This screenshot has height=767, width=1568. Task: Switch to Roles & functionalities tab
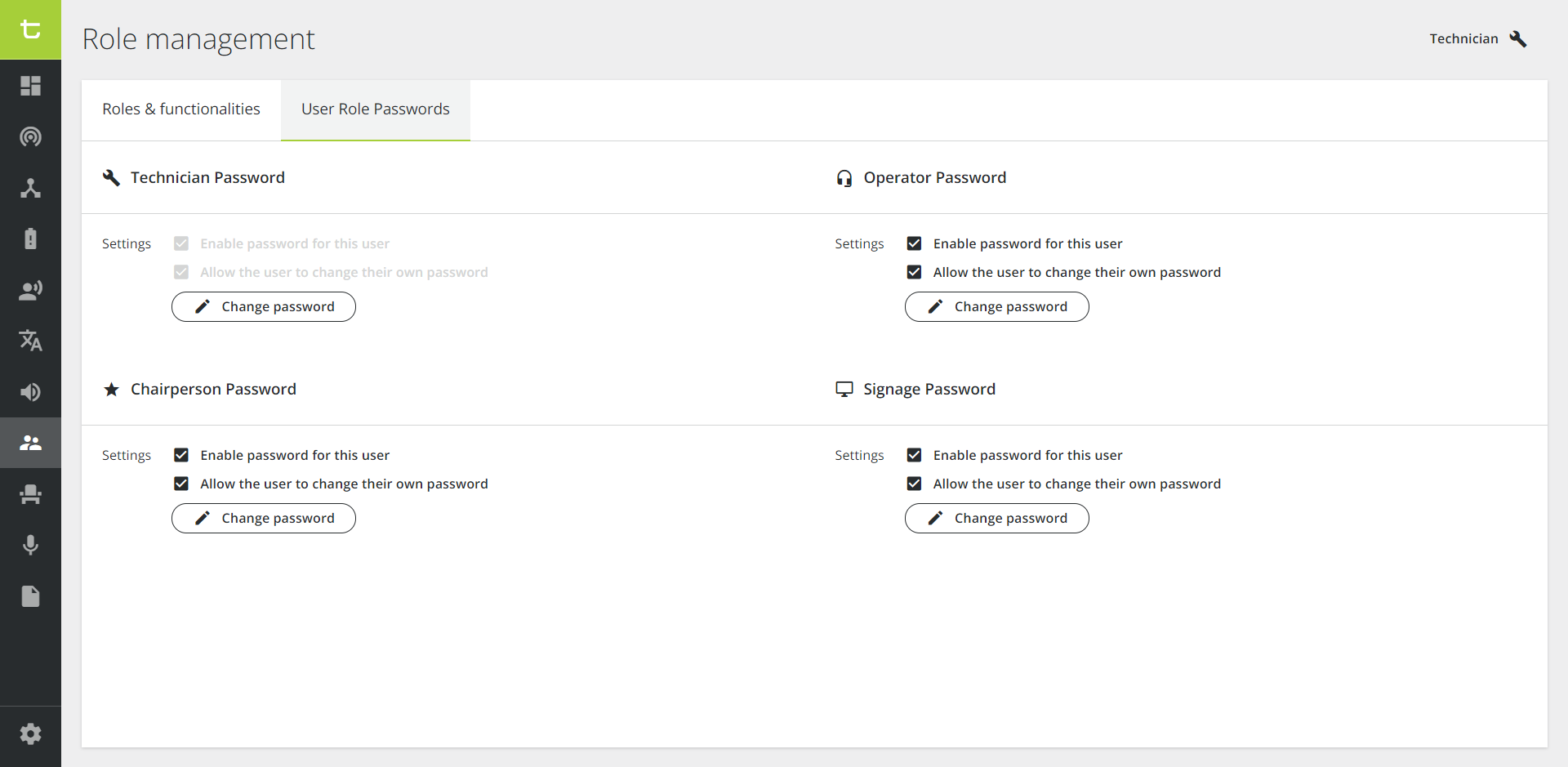181,109
